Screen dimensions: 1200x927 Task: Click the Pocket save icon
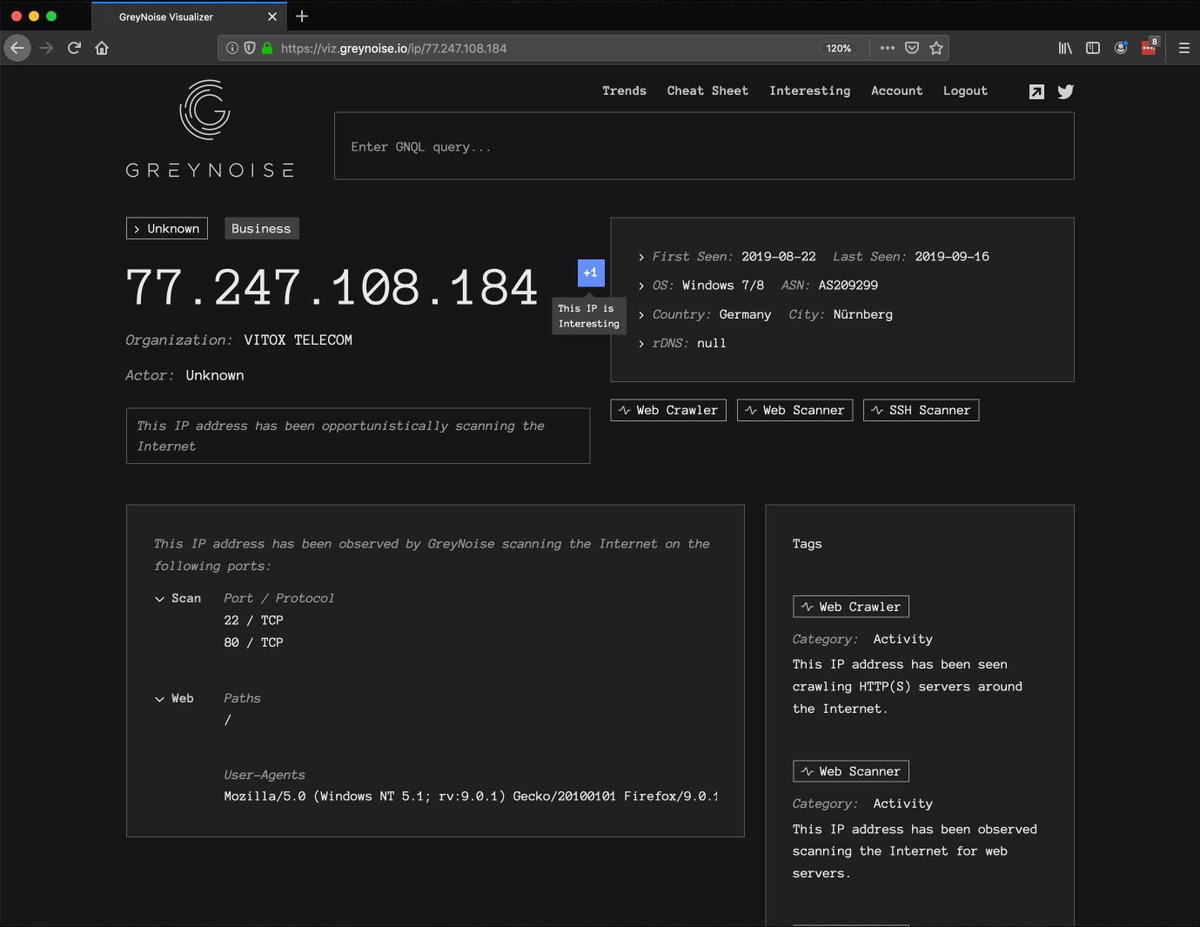point(912,48)
